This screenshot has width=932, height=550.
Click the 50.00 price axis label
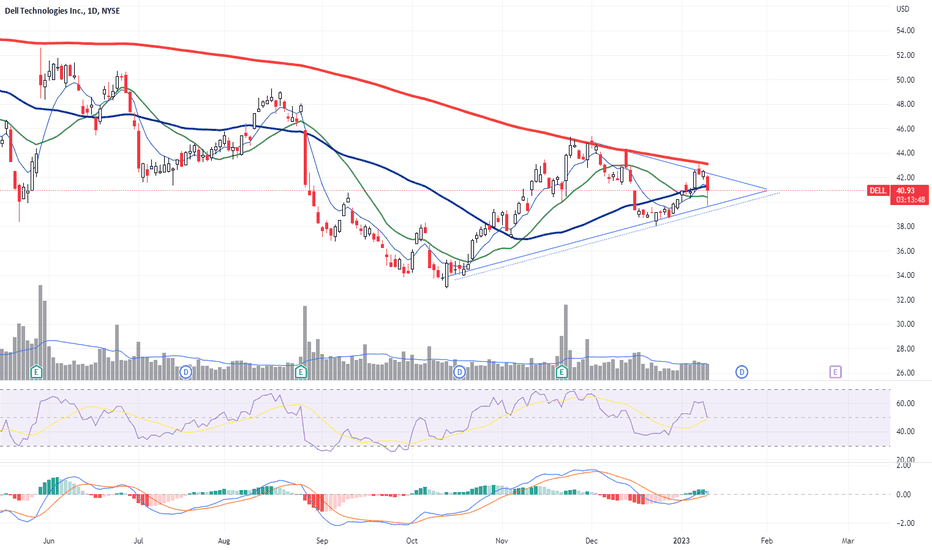(x=905, y=80)
